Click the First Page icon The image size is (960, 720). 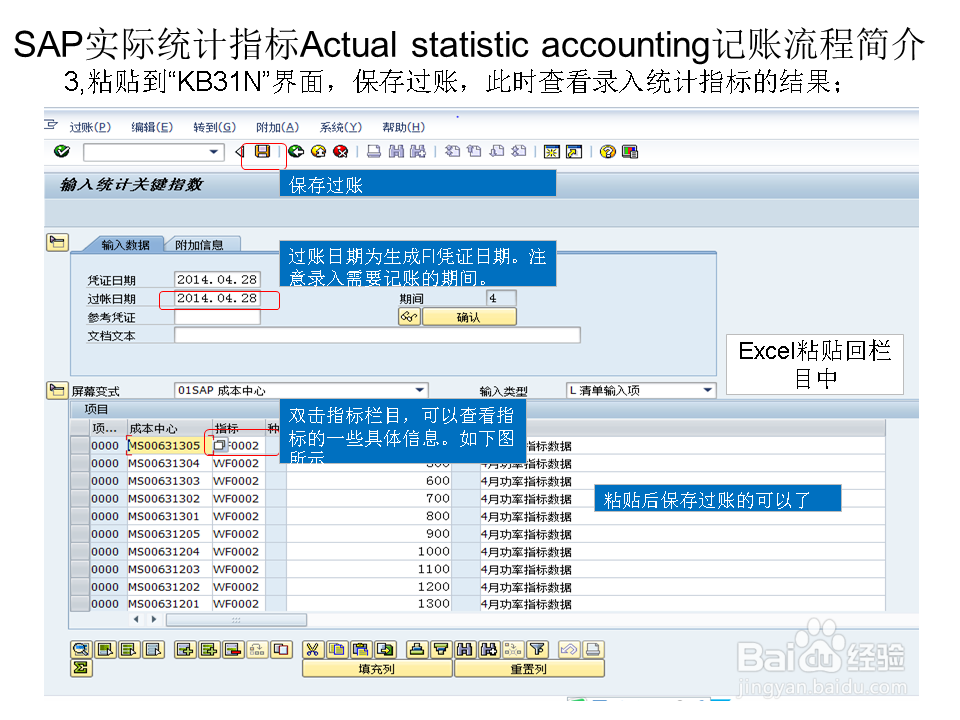tap(452, 151)
